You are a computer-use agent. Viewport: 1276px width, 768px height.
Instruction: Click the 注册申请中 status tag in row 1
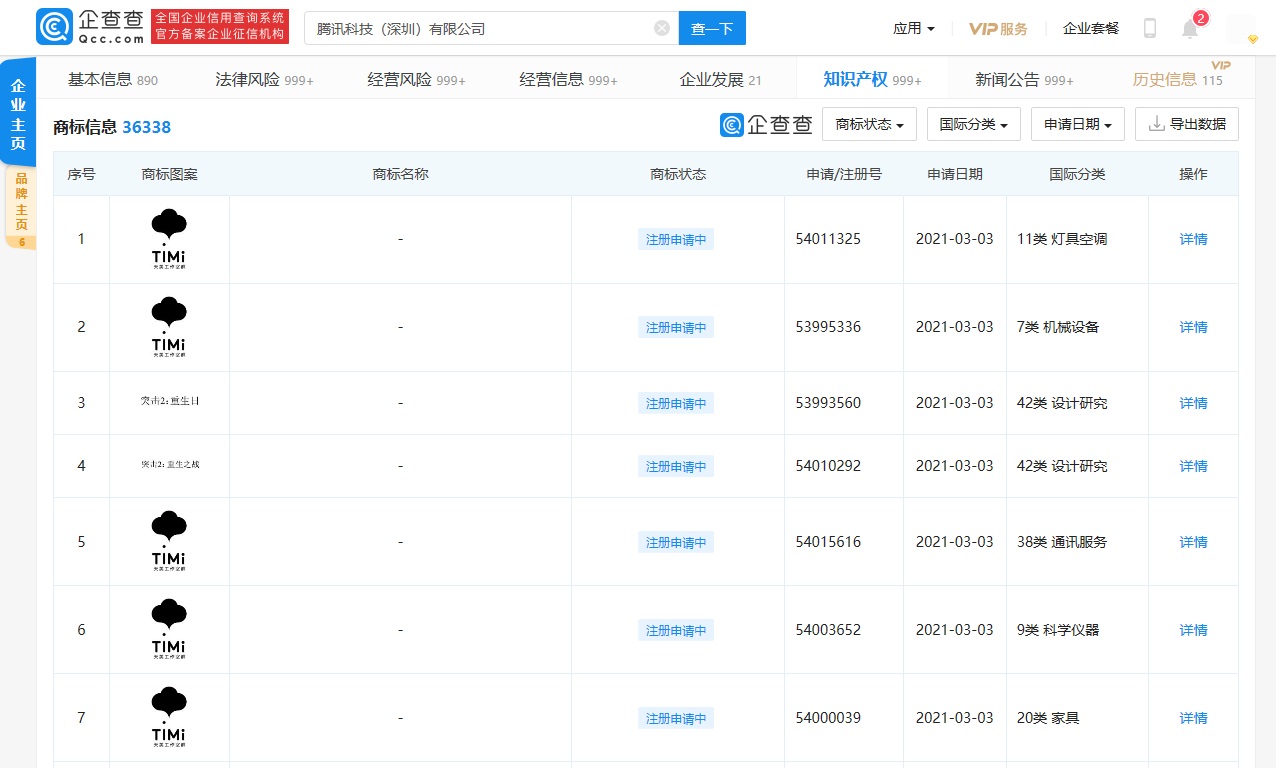(x=676, y=239)
